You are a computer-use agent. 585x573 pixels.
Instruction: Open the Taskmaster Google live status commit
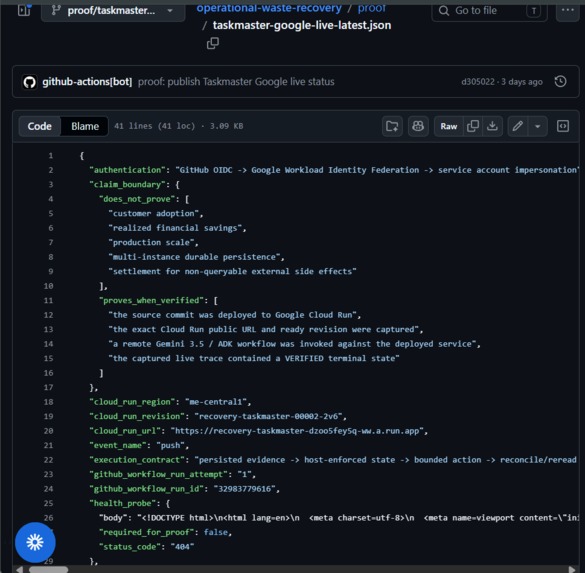236,82
